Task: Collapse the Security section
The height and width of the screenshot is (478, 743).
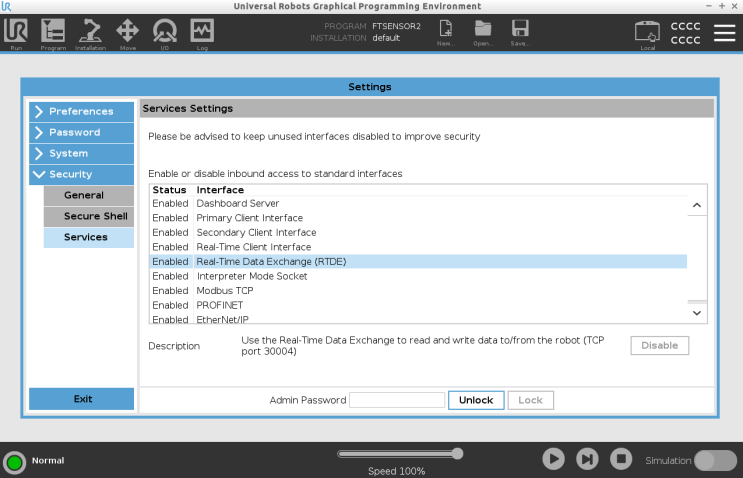Action: 82,174
